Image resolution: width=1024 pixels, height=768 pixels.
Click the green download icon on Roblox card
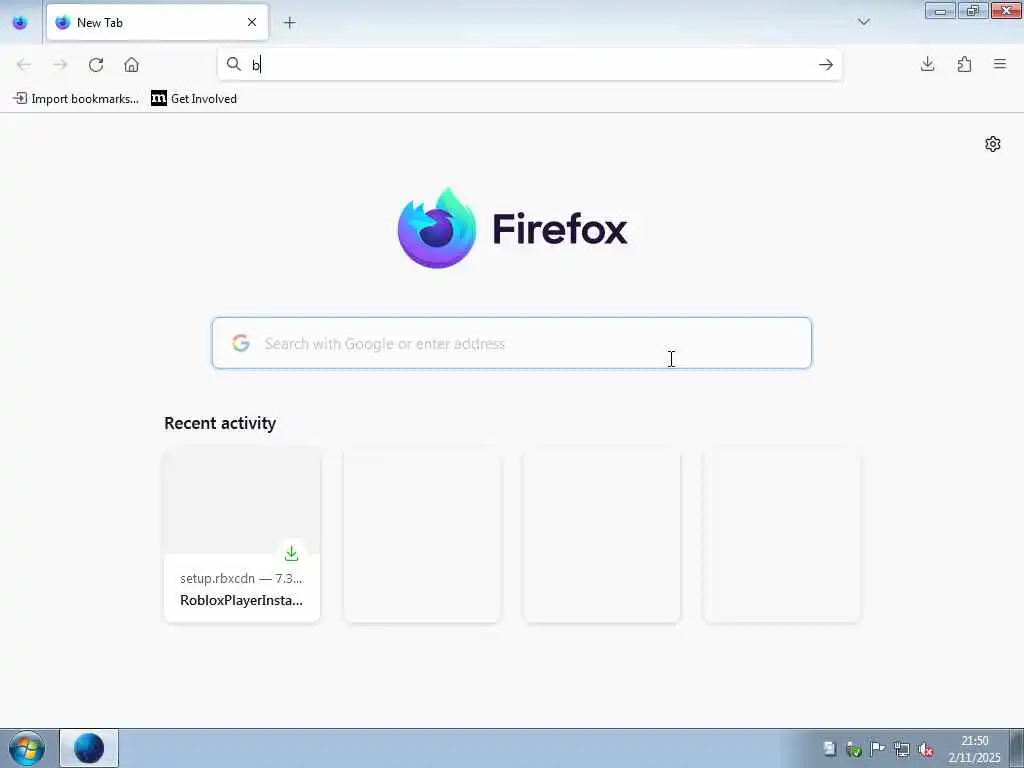[291, 553]
